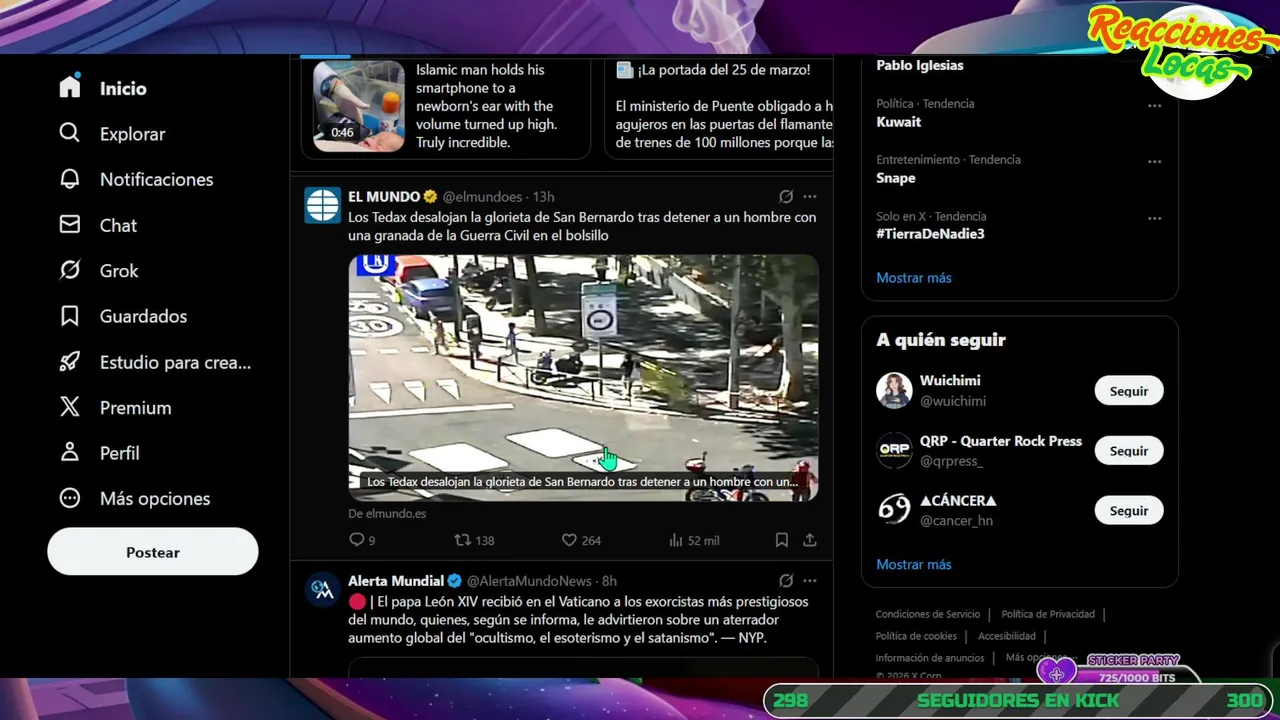View analytics of EL MUNDO post
The height and width of the screenshot is (720, 1280).
click(693, 540)
